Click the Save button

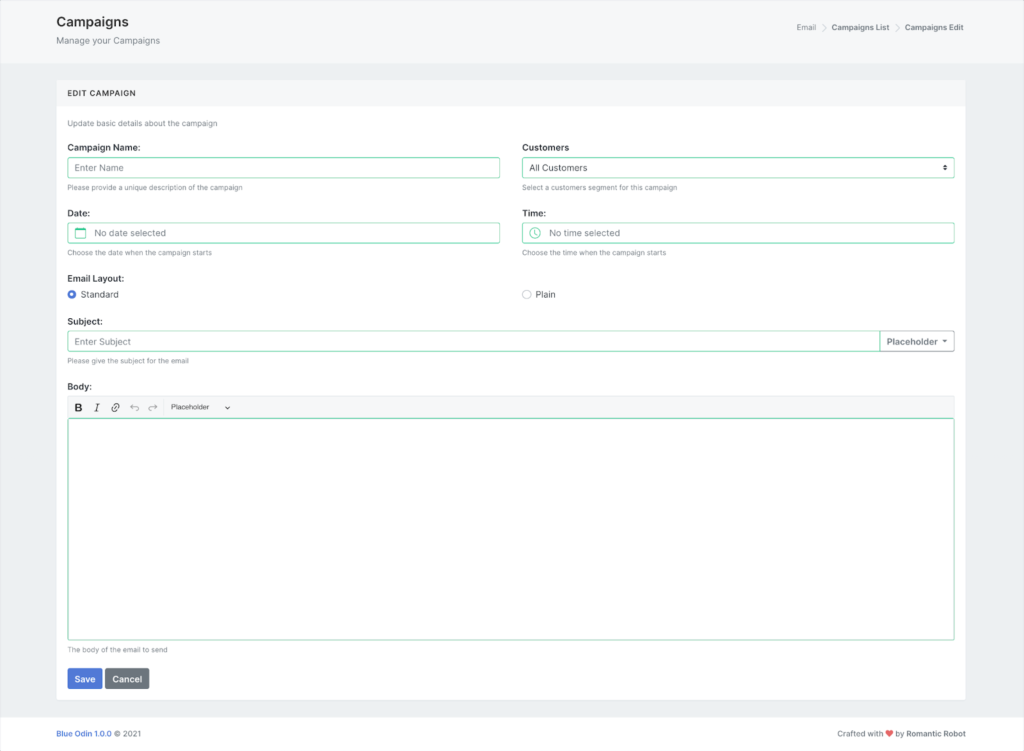tap(84, 678)
